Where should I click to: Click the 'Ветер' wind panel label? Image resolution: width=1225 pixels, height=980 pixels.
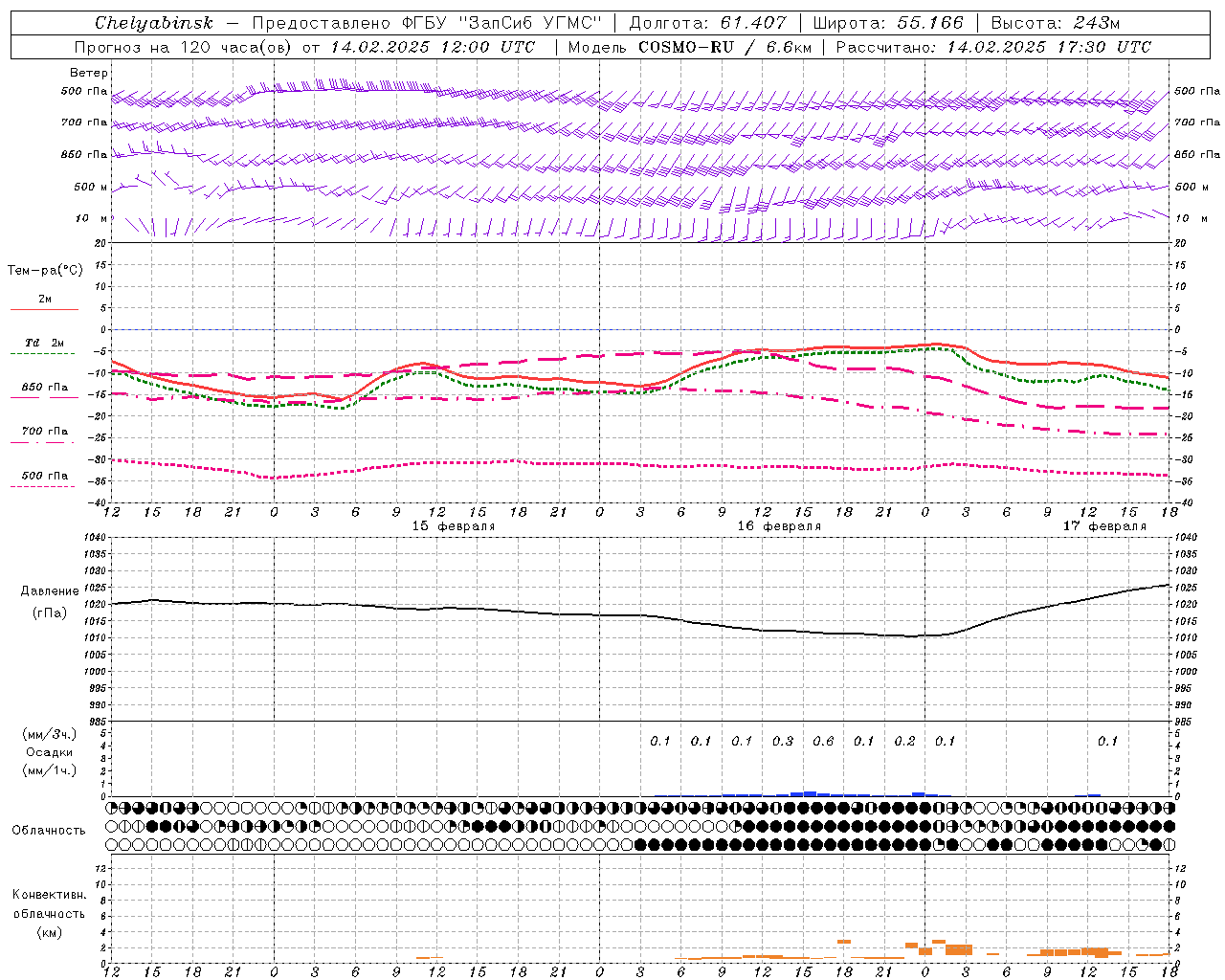tap(89, 73)
